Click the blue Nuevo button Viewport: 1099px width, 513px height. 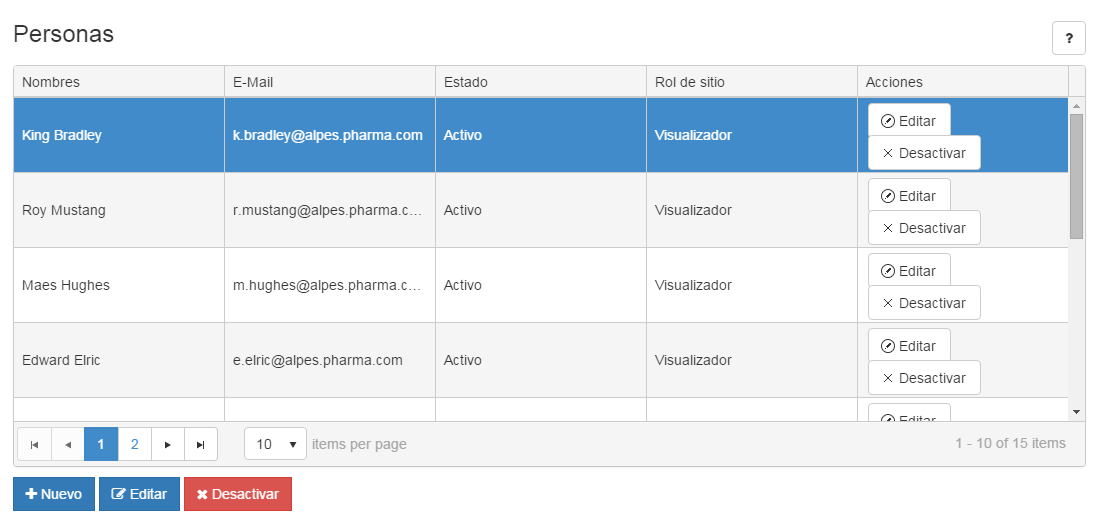[54, 494]
